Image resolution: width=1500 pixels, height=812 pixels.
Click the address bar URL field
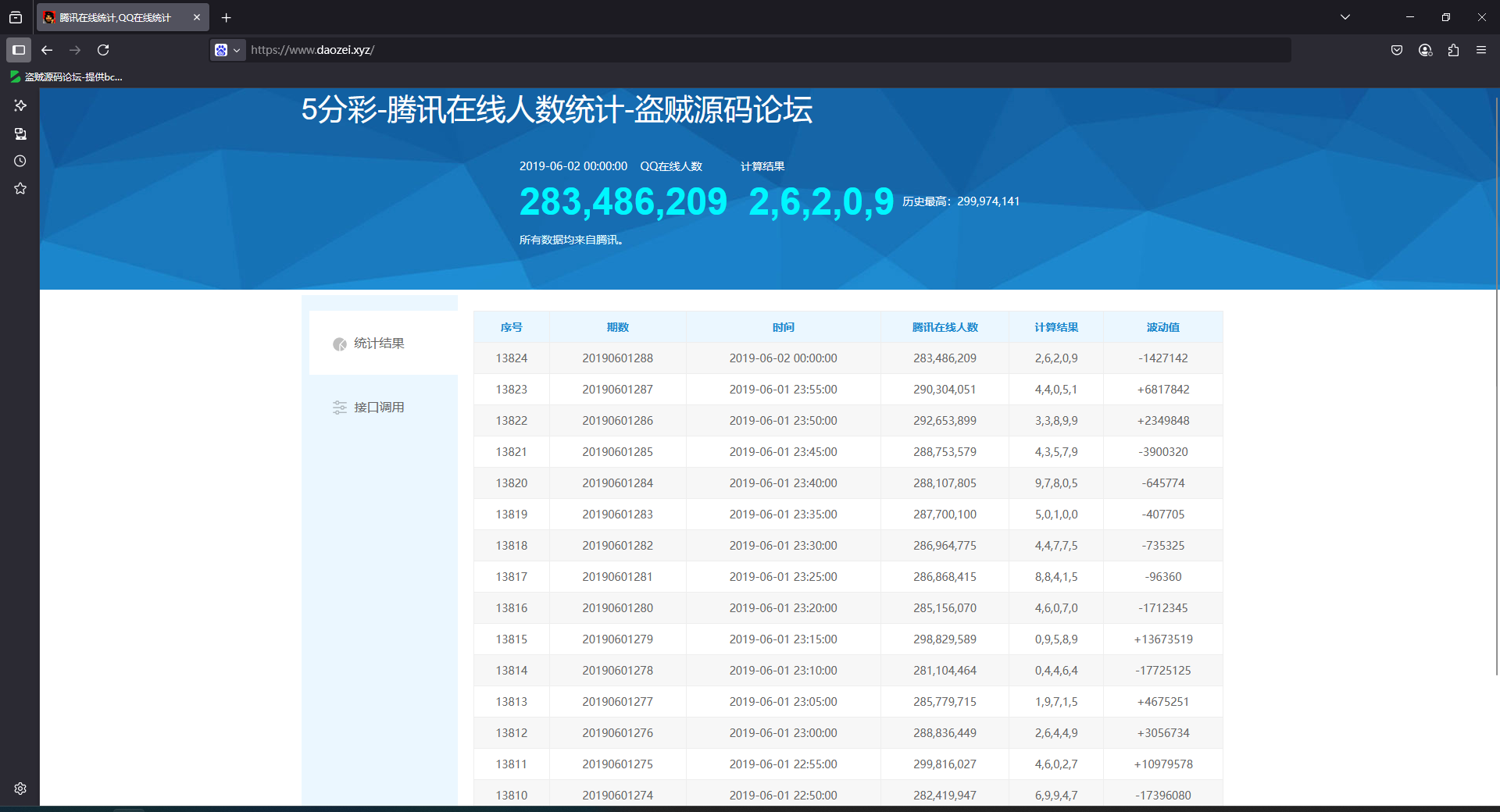point(547,49)
